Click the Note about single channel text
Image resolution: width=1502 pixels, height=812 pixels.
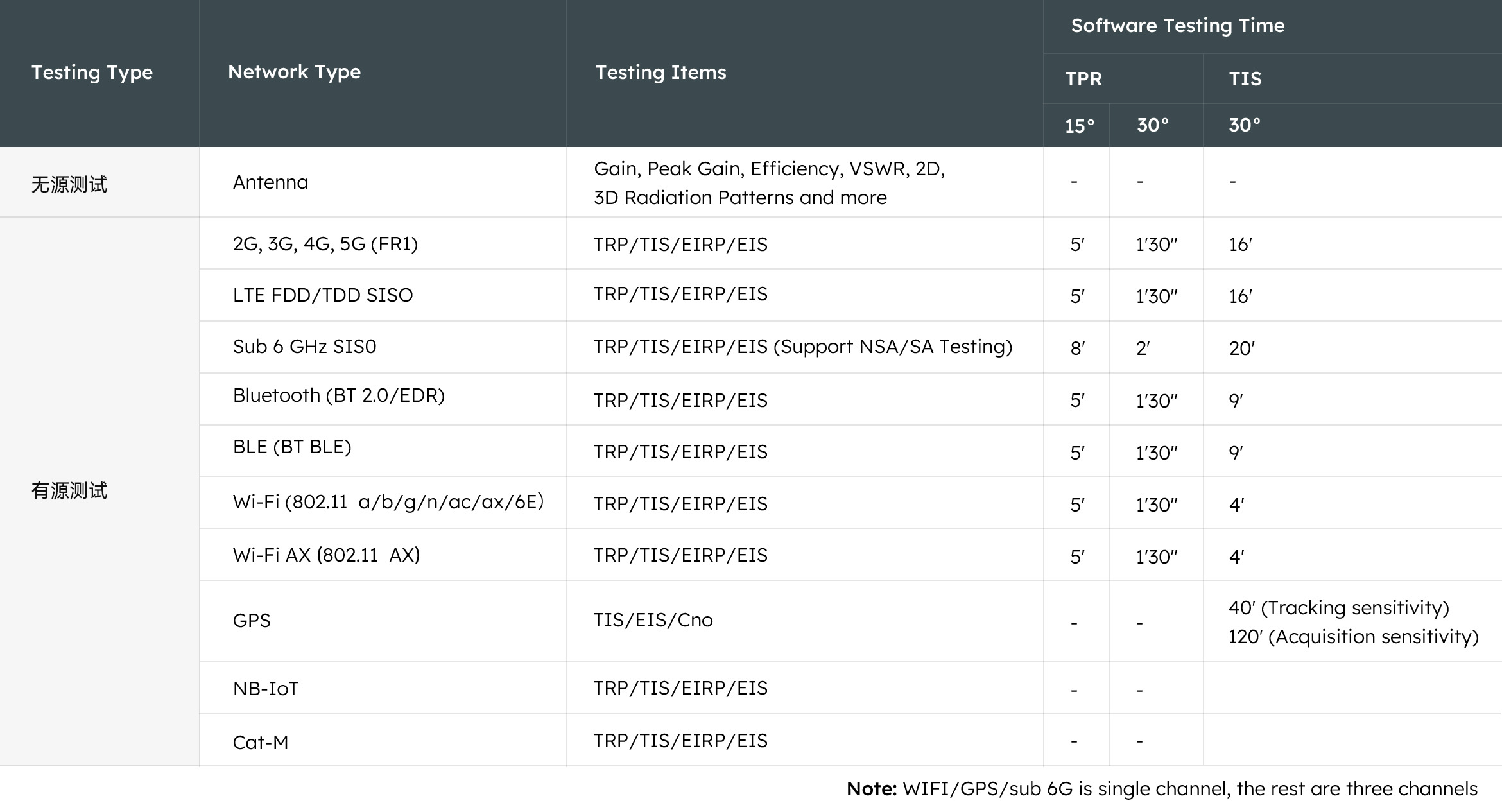(x=1162, y=789)
